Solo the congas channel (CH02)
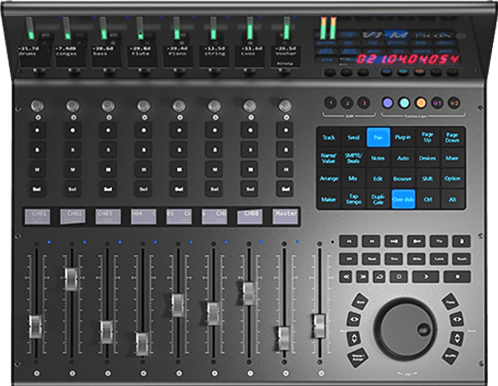Screen dimensions: 498x386 click(72, 150)
